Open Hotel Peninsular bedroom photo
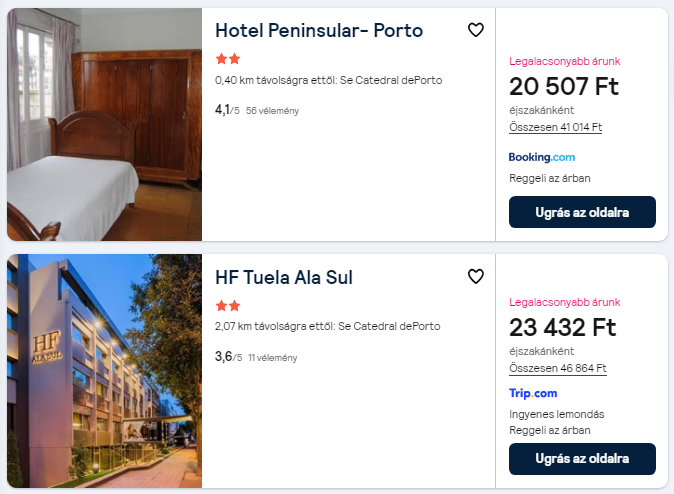This screenshot has width=674, height=494. [x=104, y=124]
